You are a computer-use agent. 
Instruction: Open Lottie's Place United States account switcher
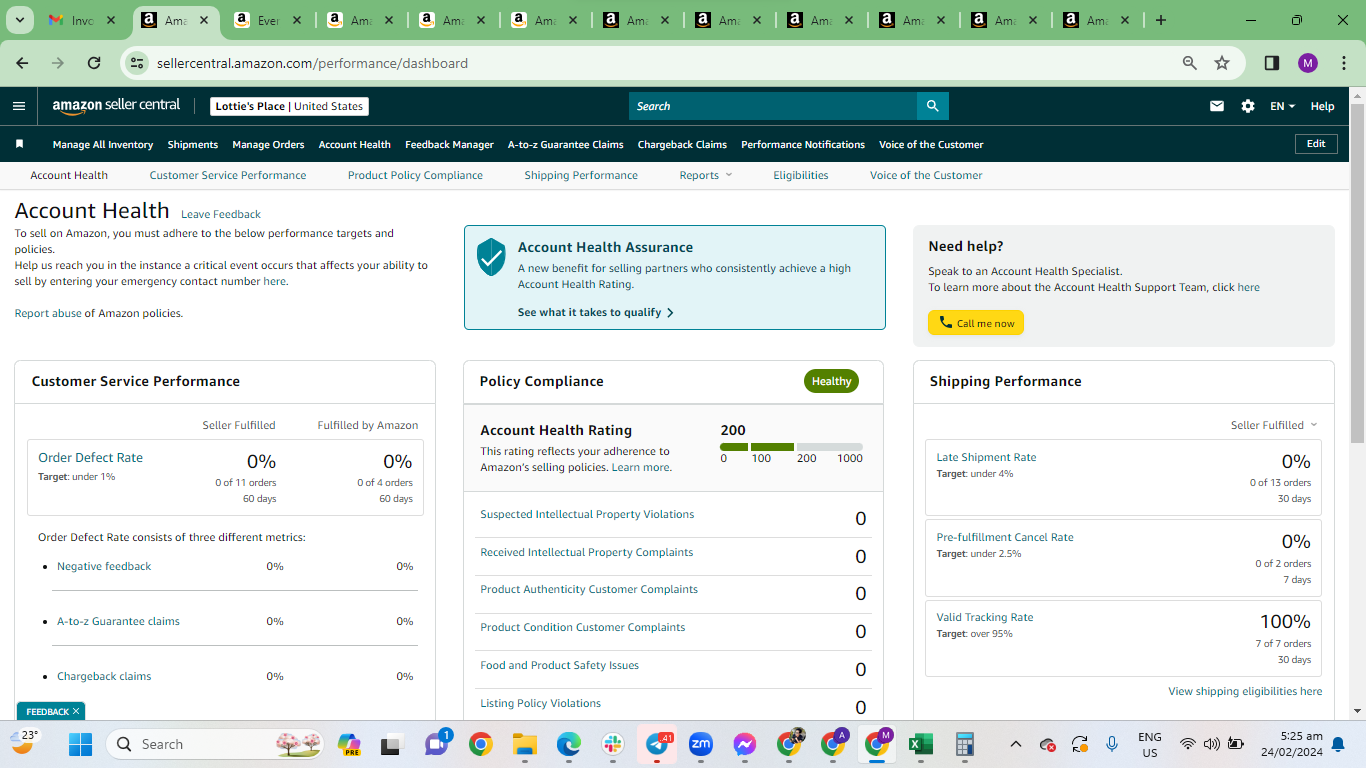(x=290, y=106)
